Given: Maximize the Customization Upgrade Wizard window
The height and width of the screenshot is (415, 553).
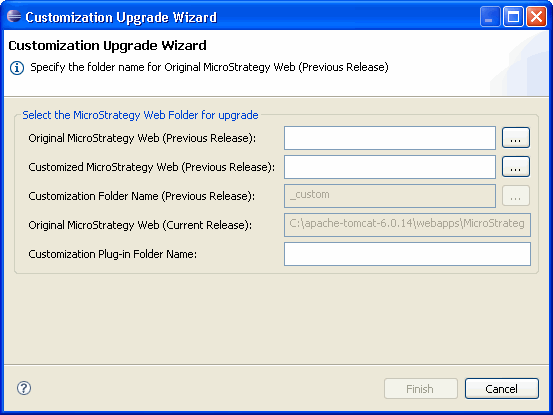Looking at the screenshot, I should tap(513, 17).
